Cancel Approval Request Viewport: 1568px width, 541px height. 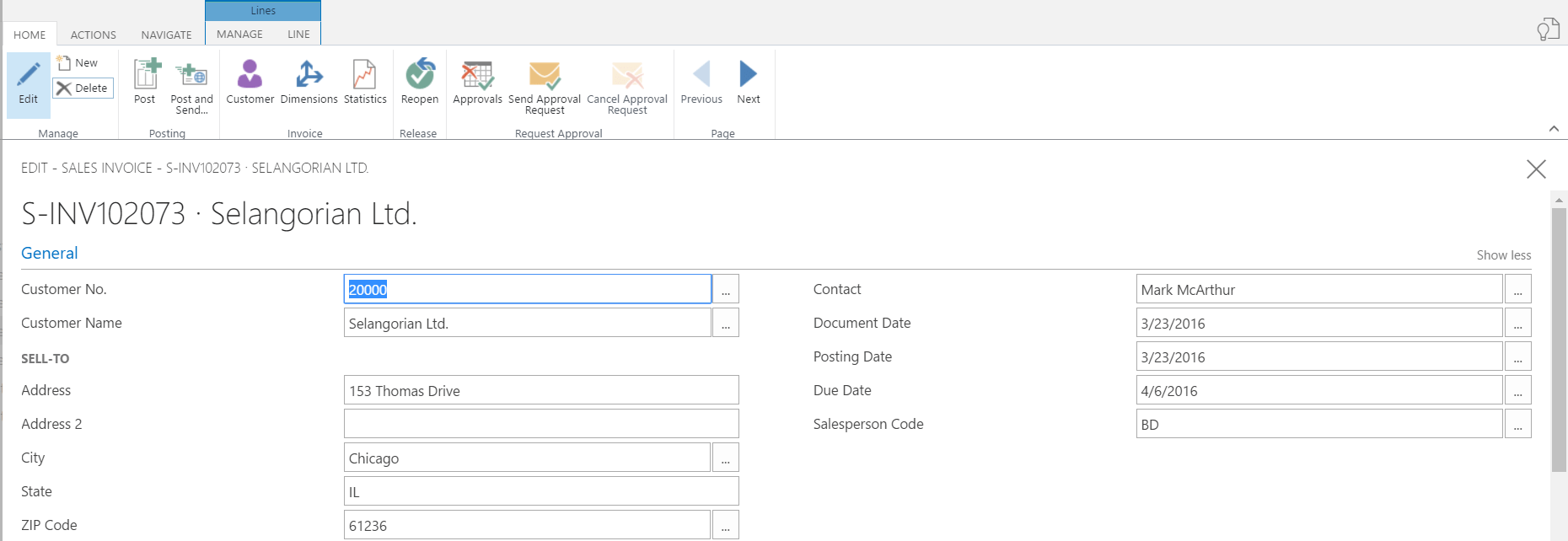[x=627, y=87]
